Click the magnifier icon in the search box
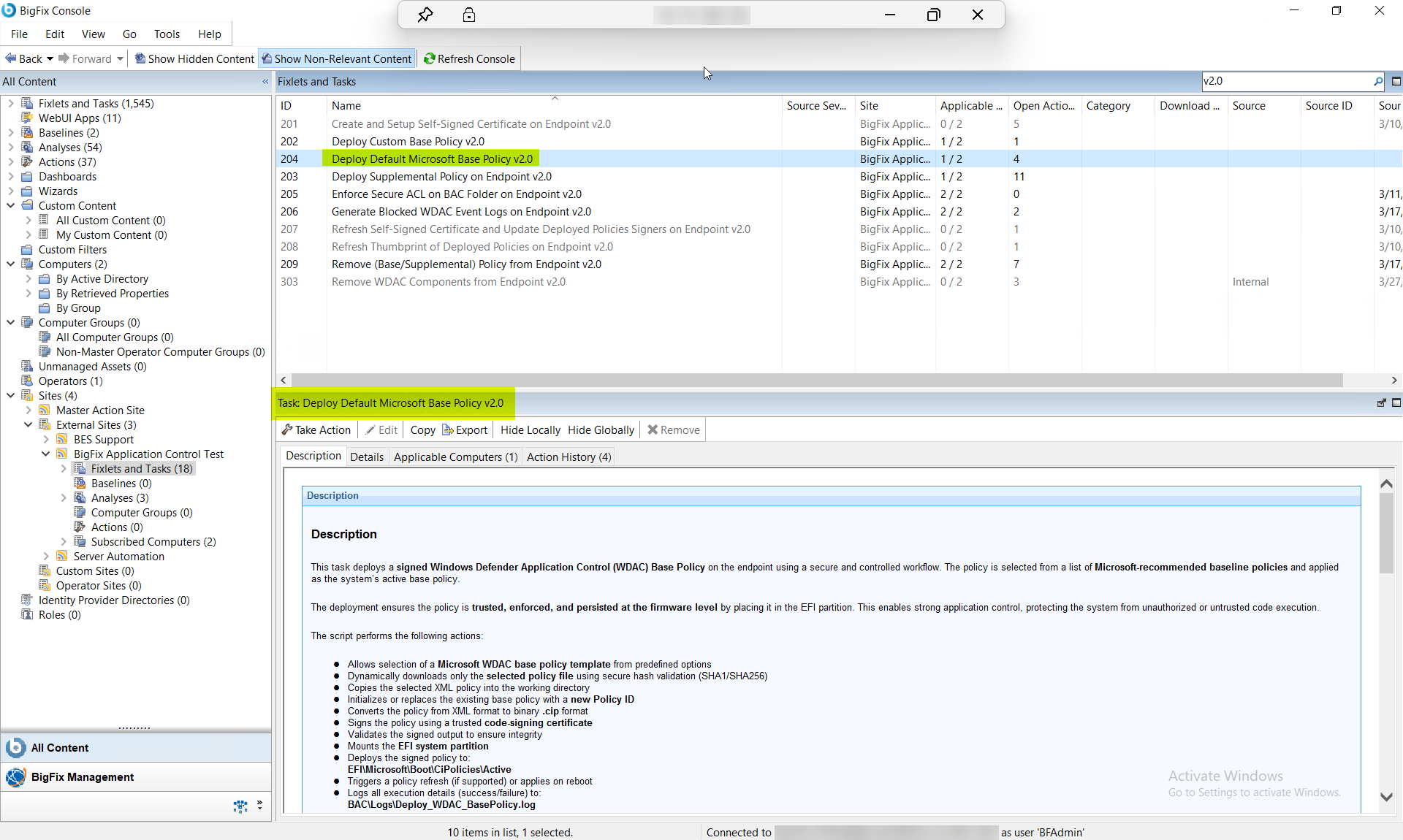The height and width of the screenshot is (840, 1403). (1378, 81)
